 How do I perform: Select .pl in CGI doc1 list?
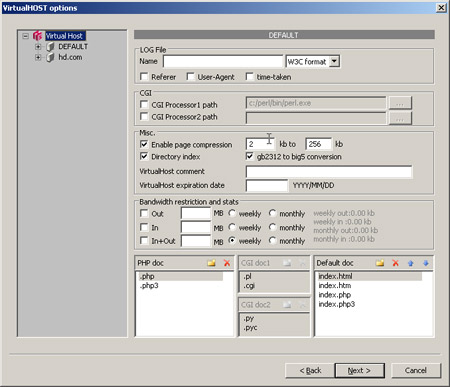[x=247, y=276]
